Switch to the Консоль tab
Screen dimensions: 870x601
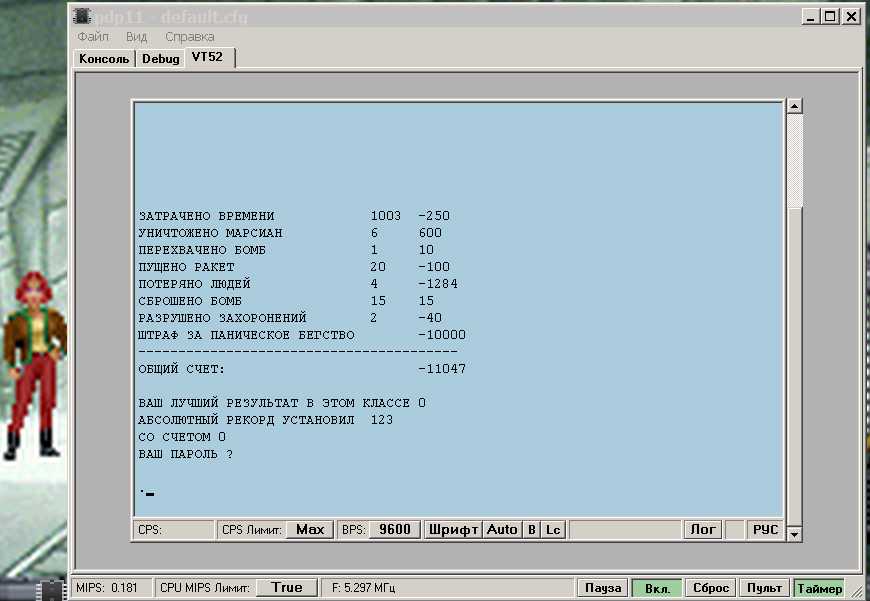(x=104, y=59)
